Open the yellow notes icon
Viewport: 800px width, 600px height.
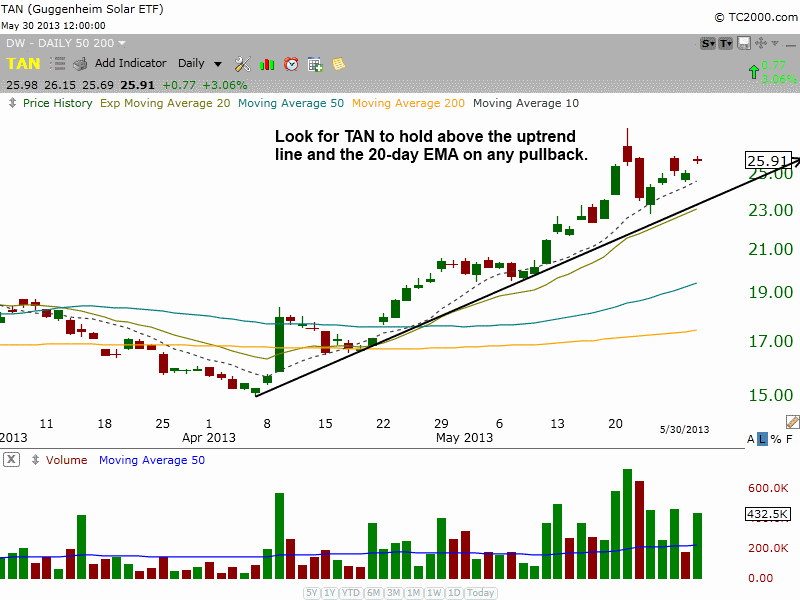point(339,63)
